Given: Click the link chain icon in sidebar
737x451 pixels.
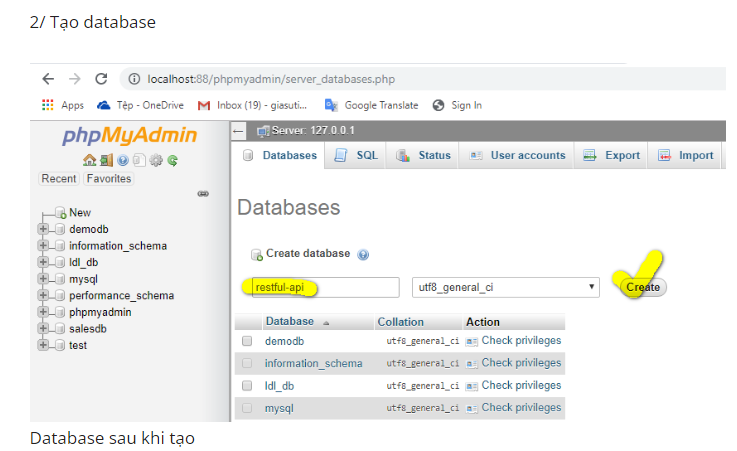Looking at the screenshot, I should click(x=203, y=194).
